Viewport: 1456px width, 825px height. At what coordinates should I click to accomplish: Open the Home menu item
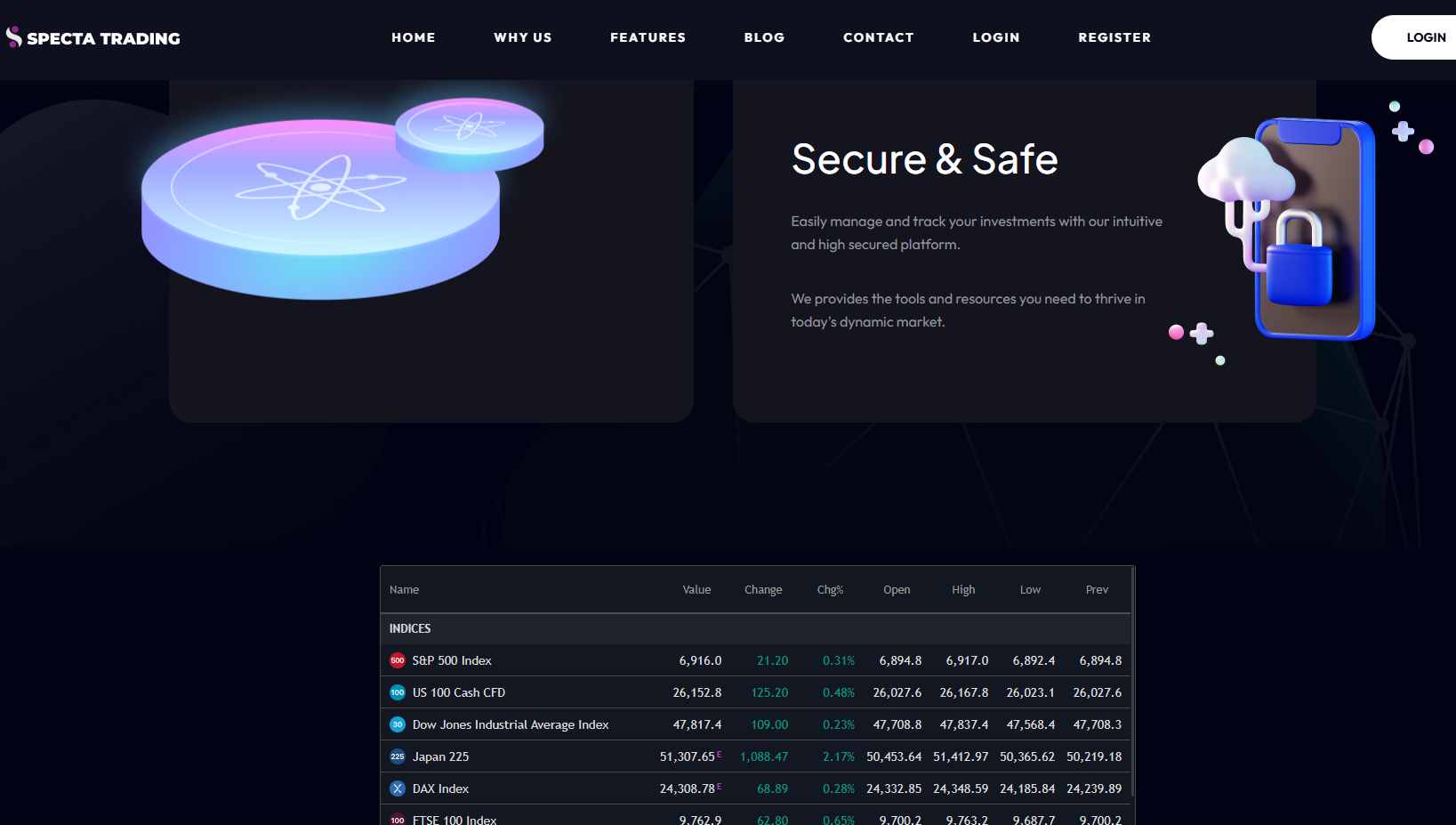[x=414, y=37]
